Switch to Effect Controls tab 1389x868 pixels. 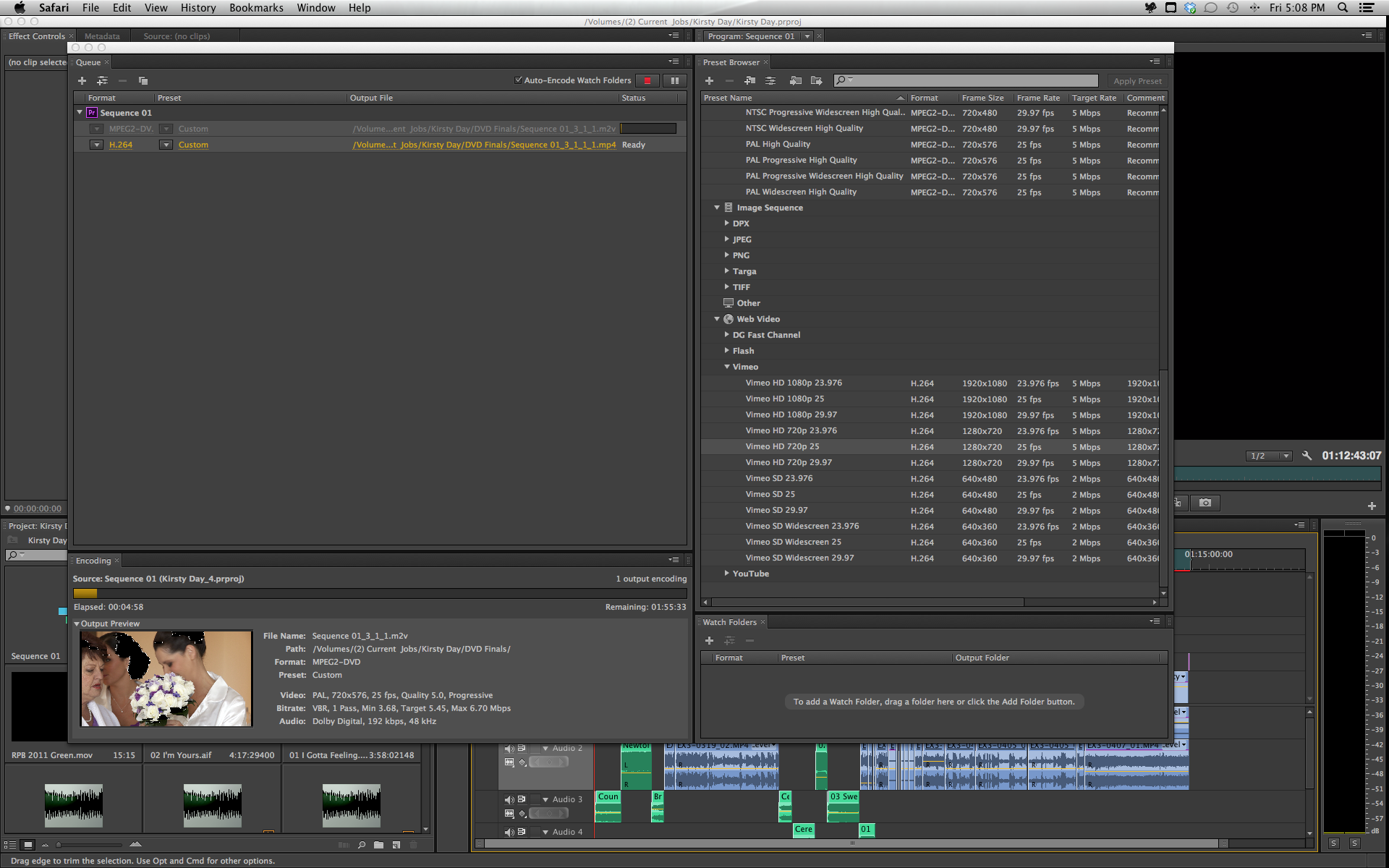coord(36,36)
